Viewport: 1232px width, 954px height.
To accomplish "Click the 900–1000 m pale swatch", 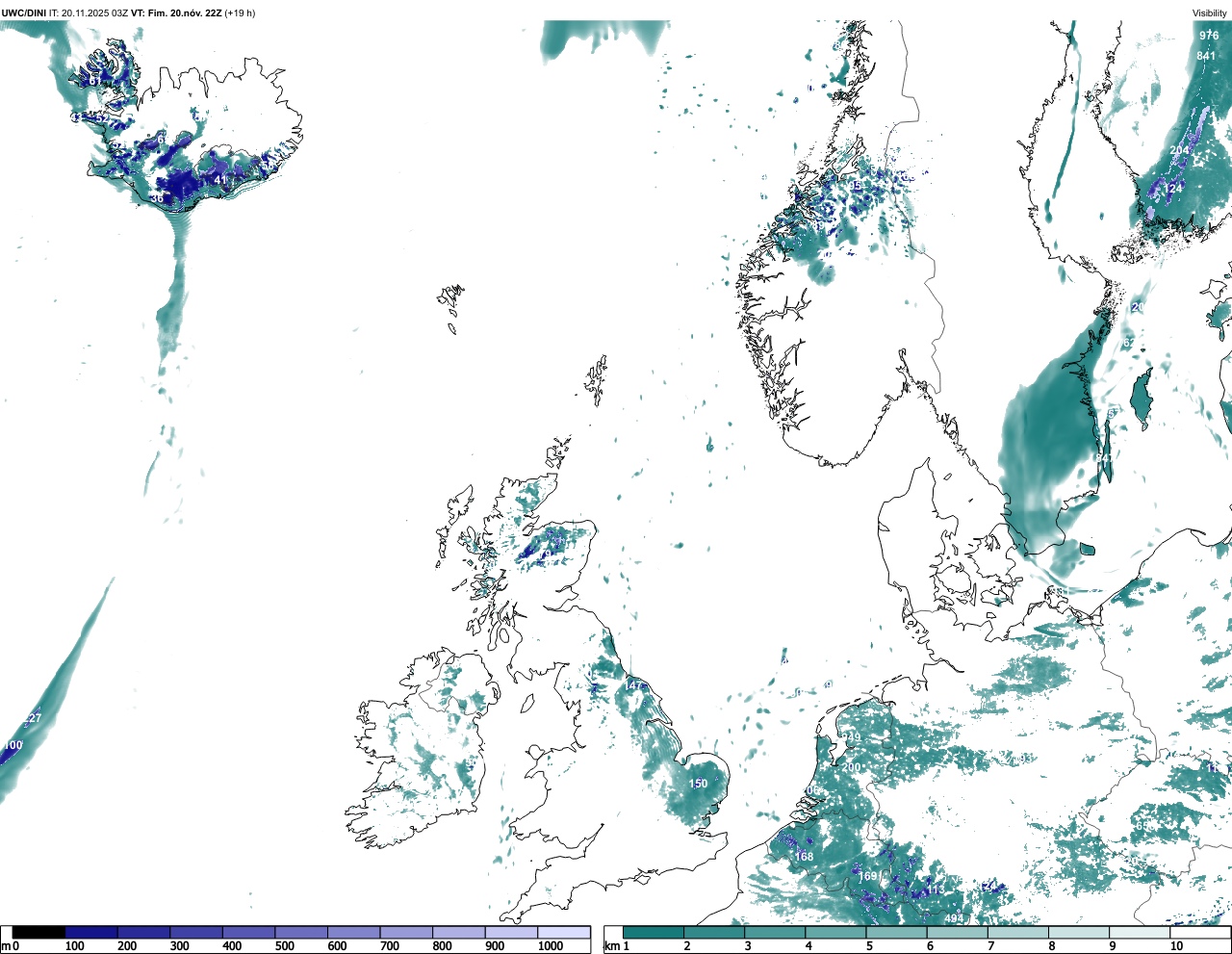I will (x=511, y=932).
